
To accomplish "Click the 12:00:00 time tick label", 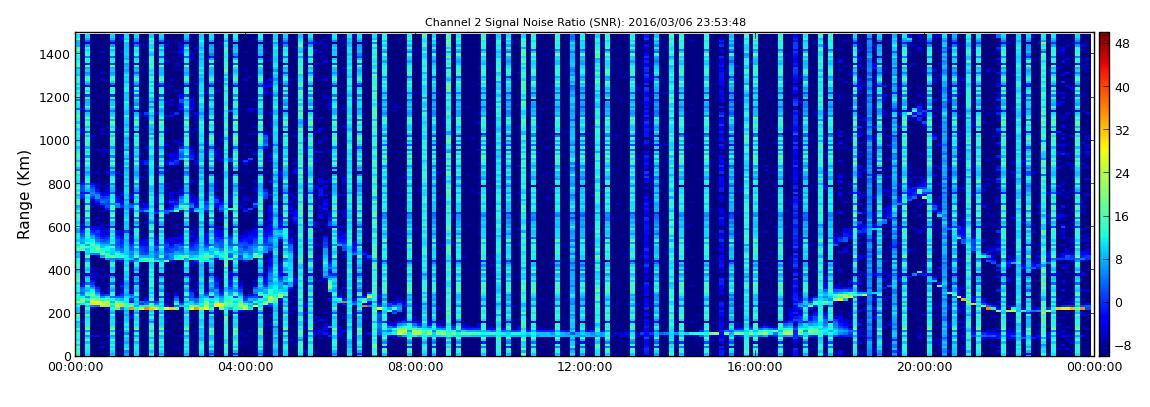I will pyautogui.click(x=583, y=367).
